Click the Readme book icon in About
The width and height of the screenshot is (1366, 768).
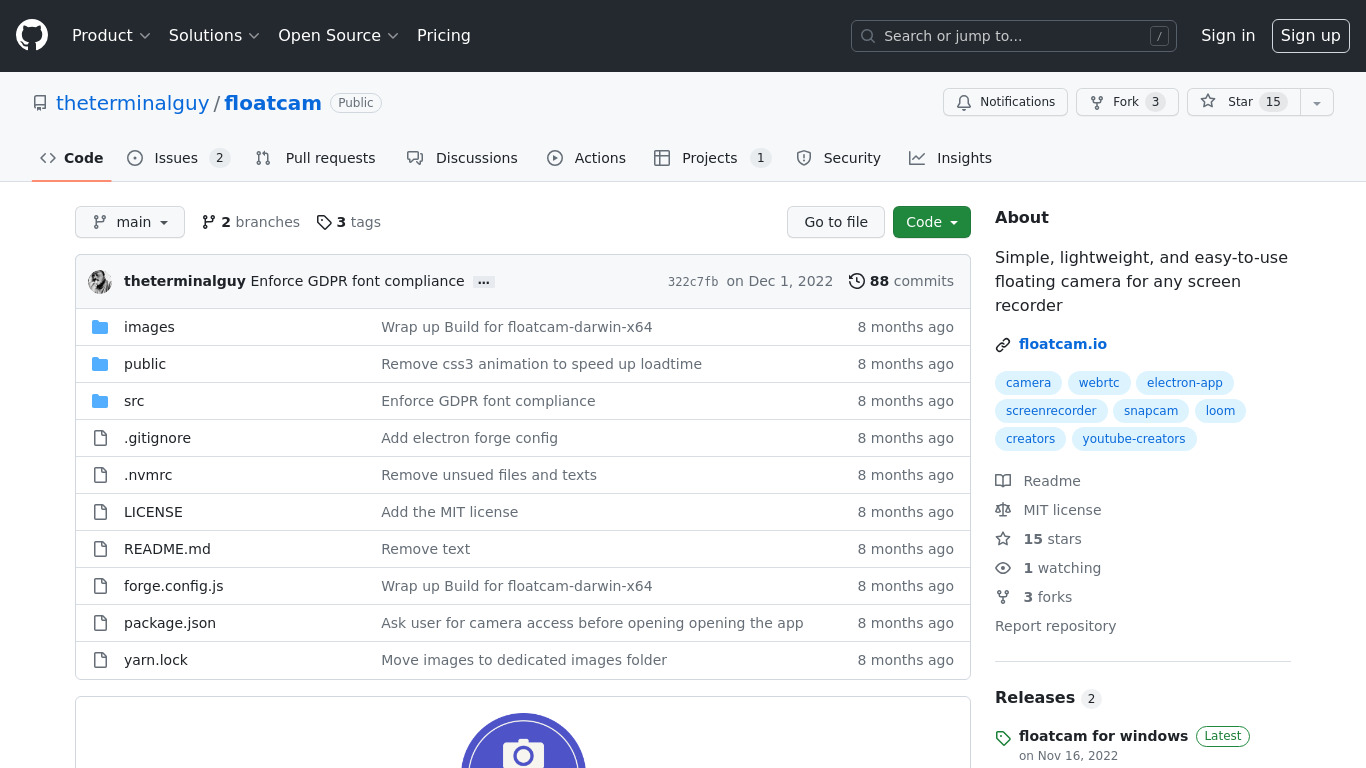pyautogui.click(x=1003, y=481)
